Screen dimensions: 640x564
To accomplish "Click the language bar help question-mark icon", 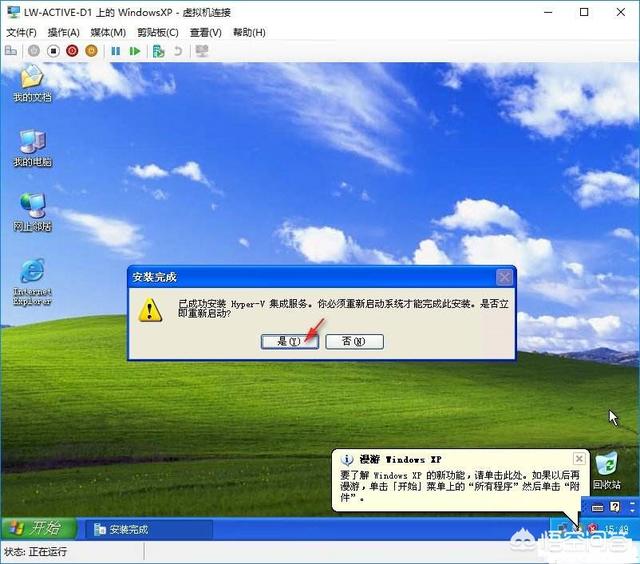I will click(x=614, y=507).
